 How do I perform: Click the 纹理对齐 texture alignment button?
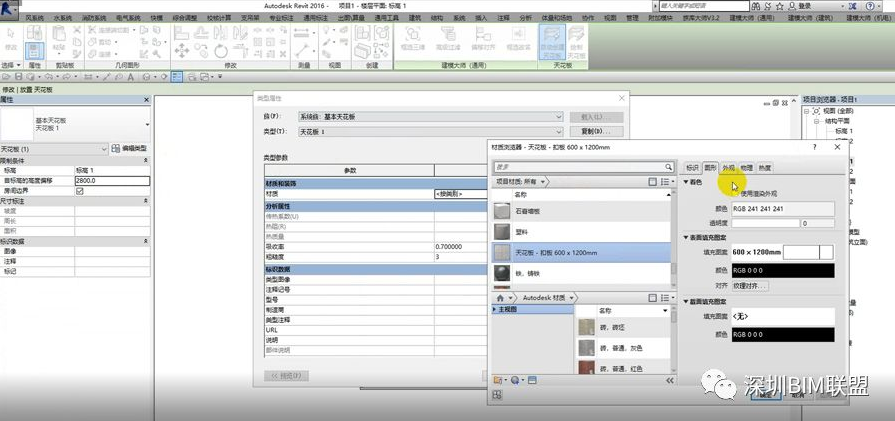[751, 286]
